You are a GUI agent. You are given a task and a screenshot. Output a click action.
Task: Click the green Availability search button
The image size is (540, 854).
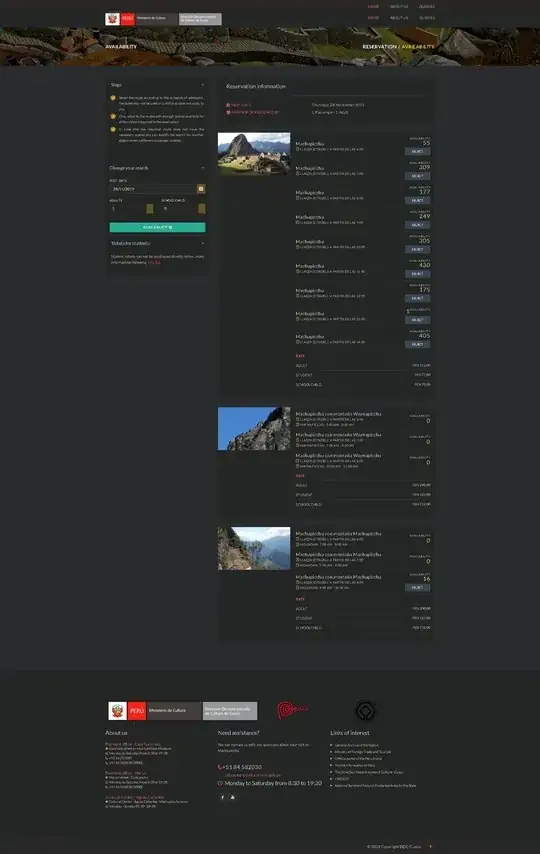point(157,227)
